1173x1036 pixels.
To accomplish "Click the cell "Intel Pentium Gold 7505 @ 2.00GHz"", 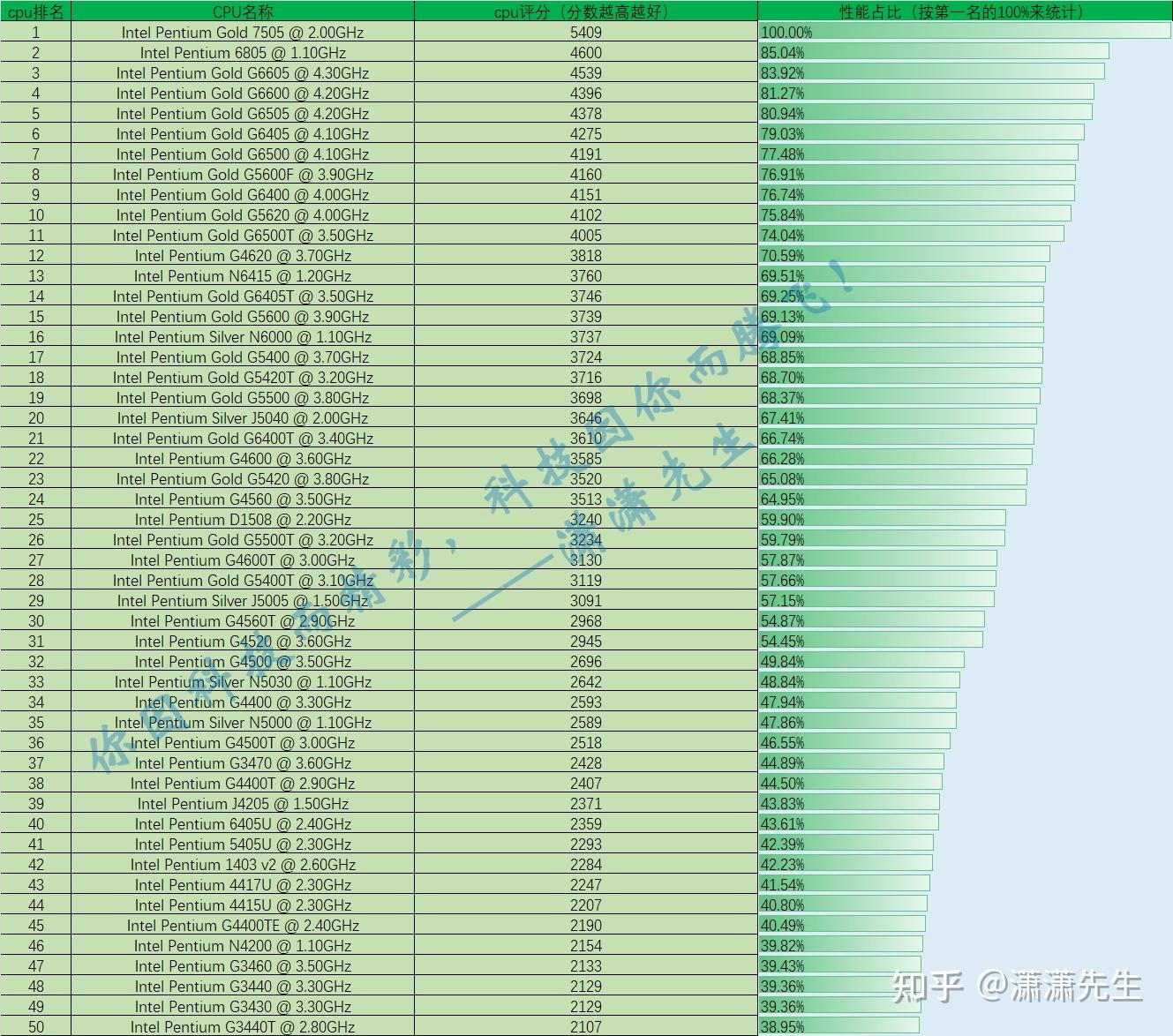I will coord(243,32).
